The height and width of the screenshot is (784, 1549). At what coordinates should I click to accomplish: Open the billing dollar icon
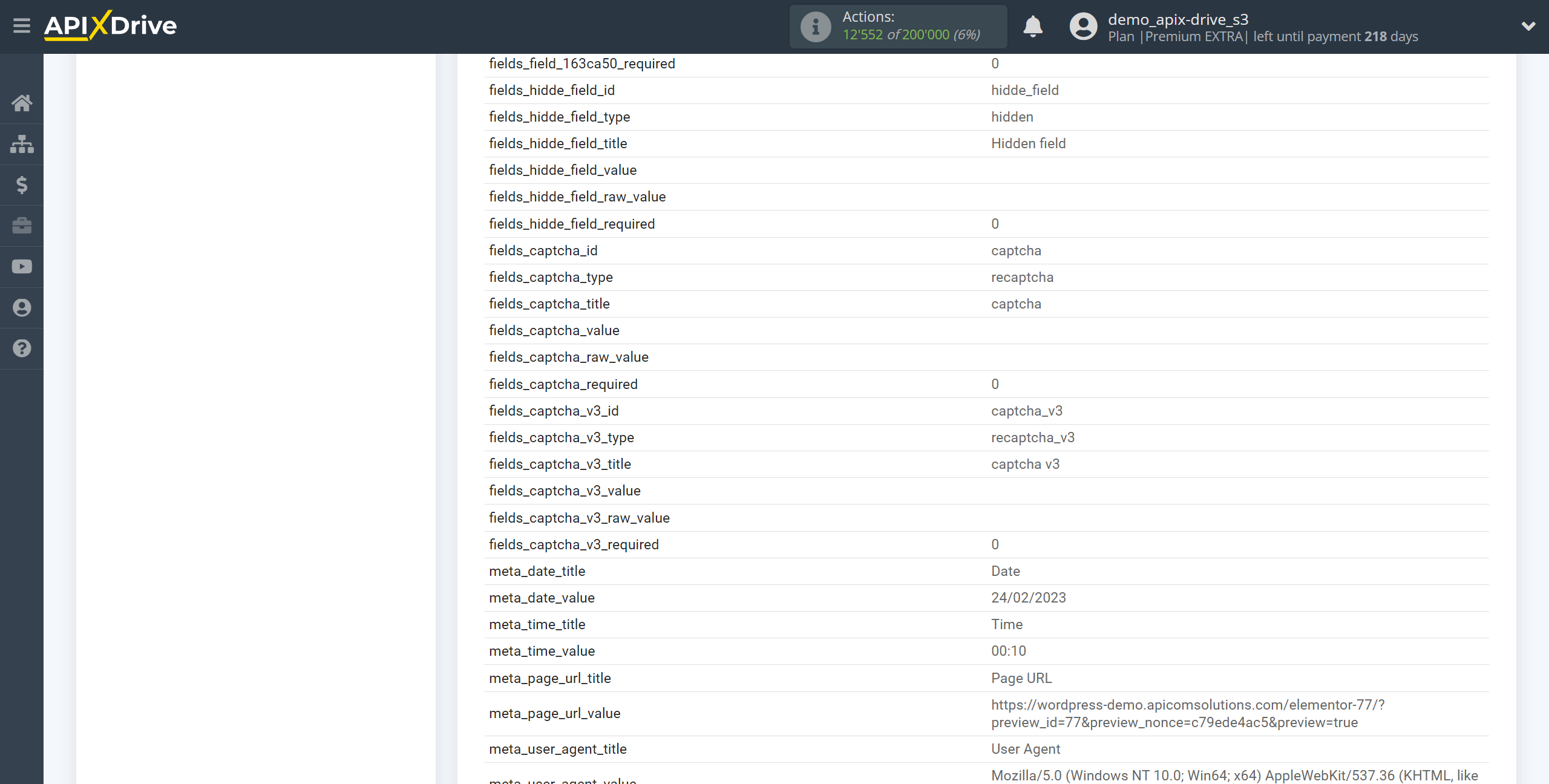[x=22, y=185]
